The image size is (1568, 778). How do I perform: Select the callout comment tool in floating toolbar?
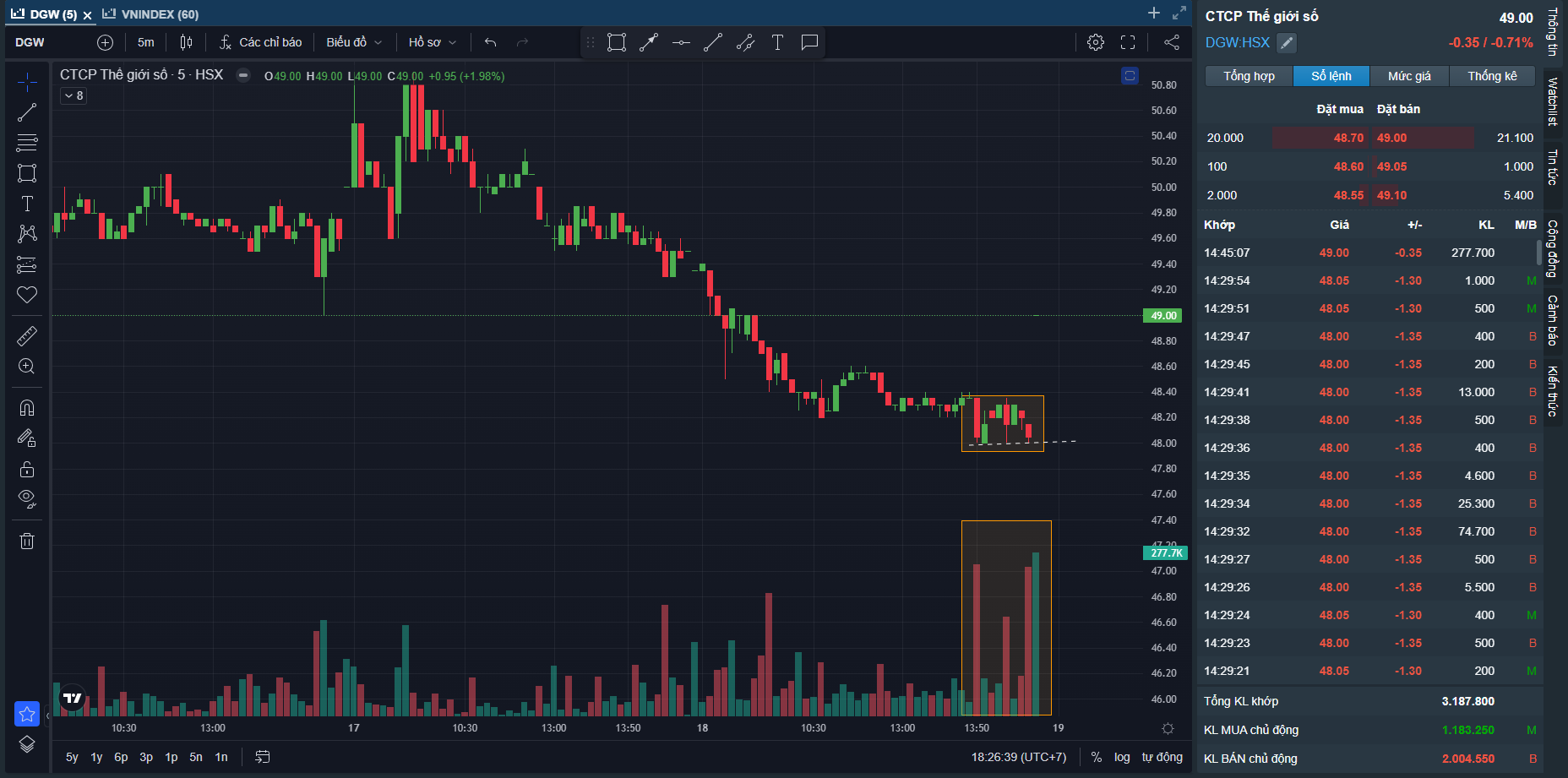point(809,42)
